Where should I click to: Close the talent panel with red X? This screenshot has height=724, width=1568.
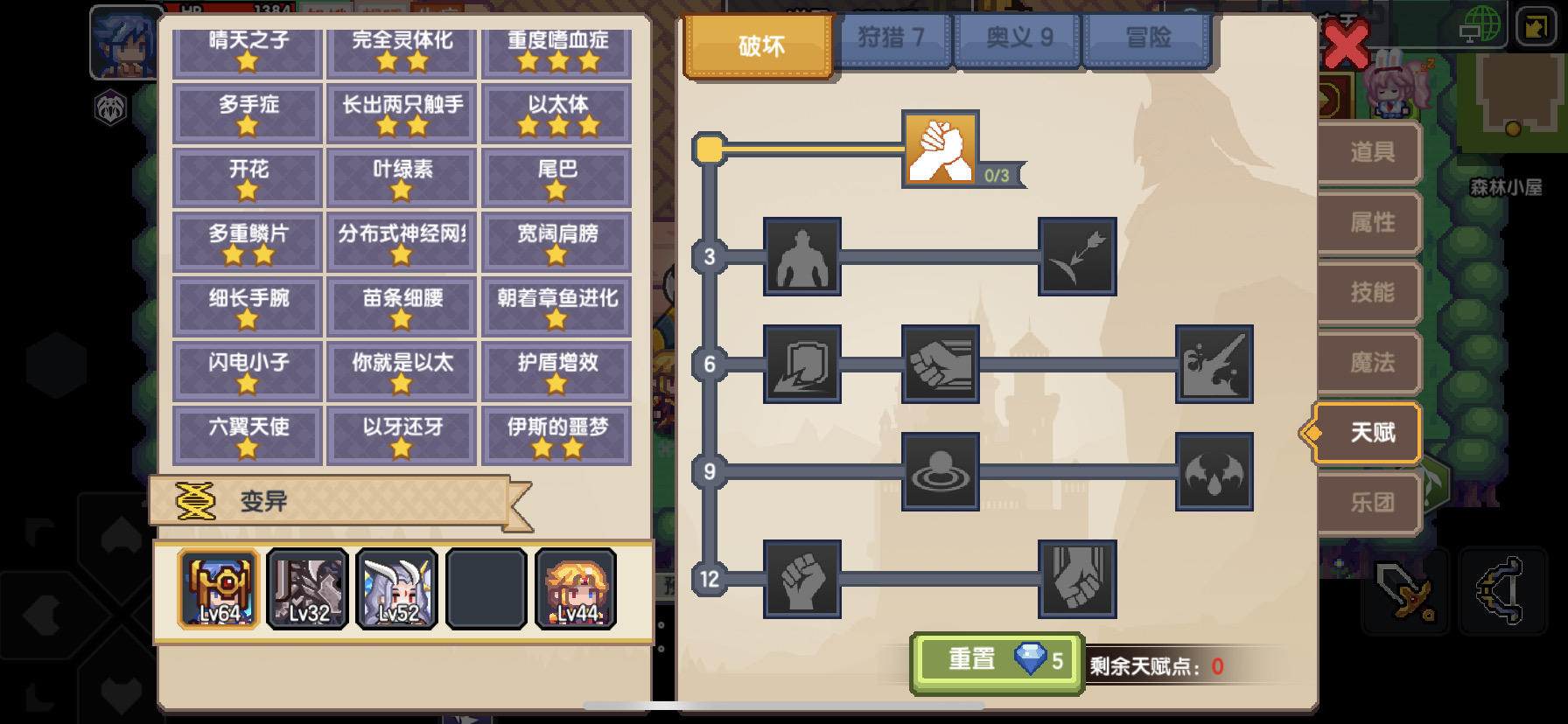(x=1346, y=45)
